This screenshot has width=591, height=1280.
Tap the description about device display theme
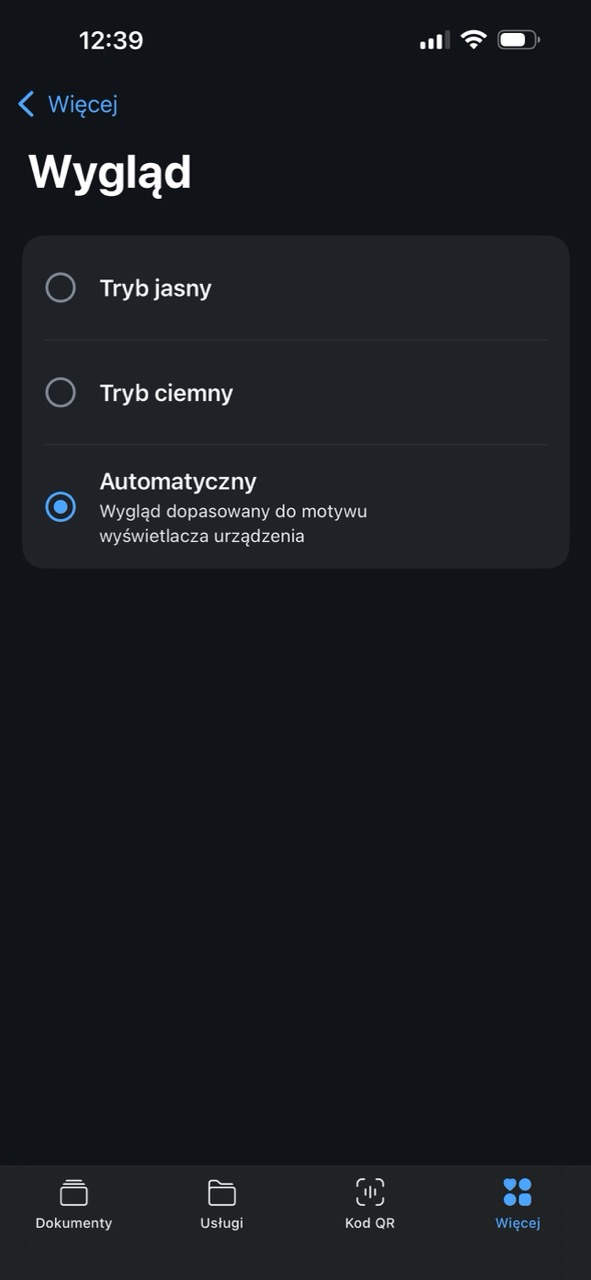click(233, 523)
